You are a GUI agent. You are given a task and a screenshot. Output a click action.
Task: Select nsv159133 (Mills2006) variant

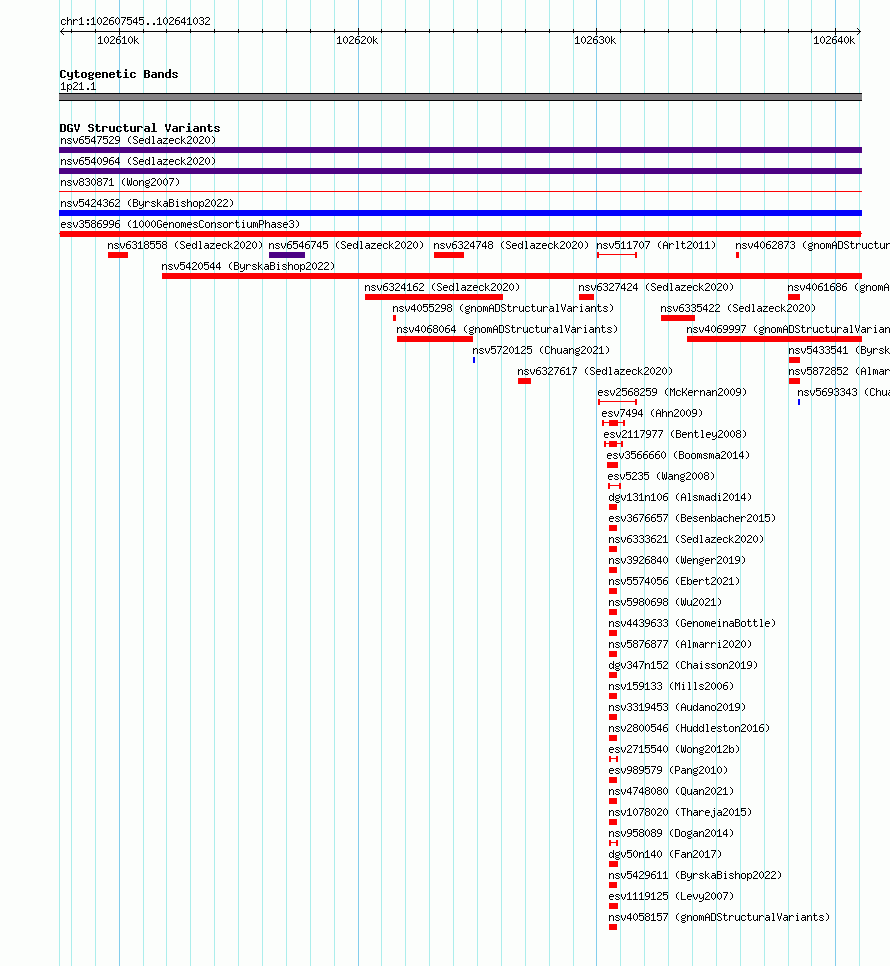click(671, 686)
